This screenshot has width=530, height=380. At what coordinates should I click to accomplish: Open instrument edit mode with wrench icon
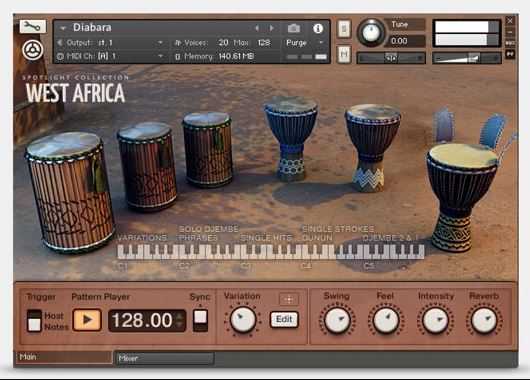[x=32, y=26]
